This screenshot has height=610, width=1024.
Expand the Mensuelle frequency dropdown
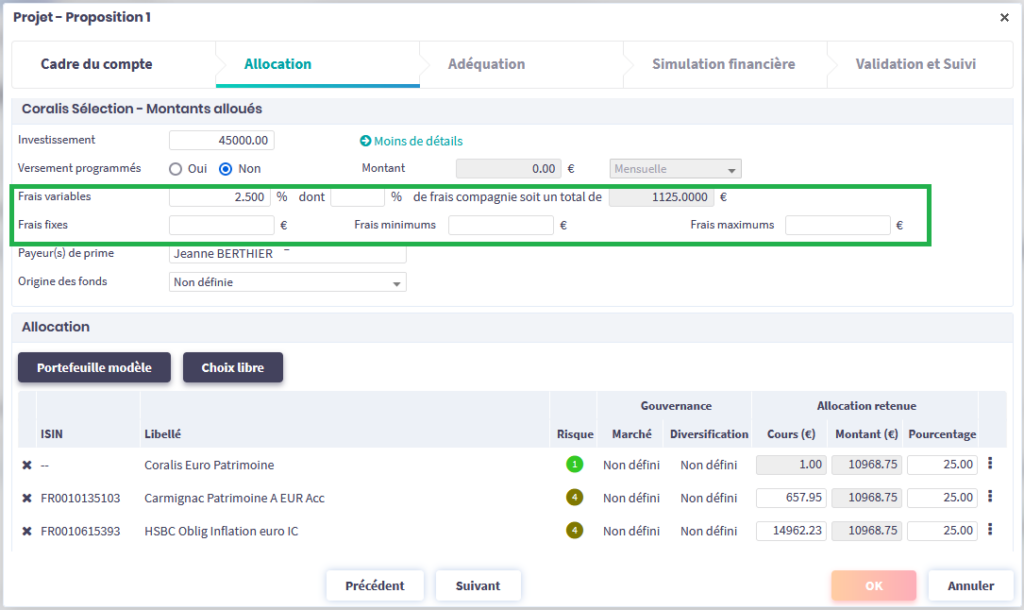[x=675, y=169]
